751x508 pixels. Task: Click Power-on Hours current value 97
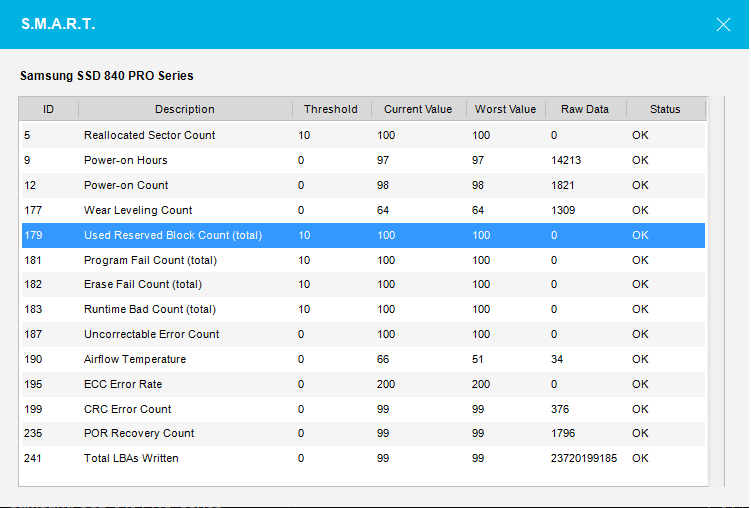click(x=383, y=160)
